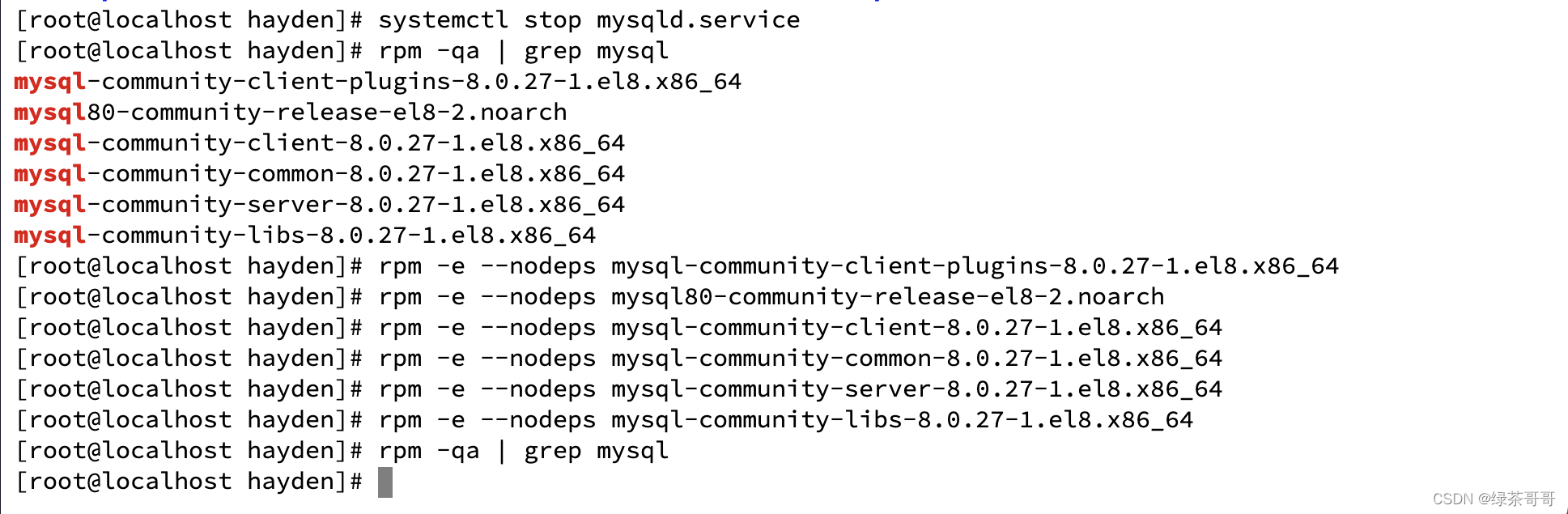The image size is (1568, 514).
Task: Click the mysqld.service word in the first command
Action: pos(698,19)
